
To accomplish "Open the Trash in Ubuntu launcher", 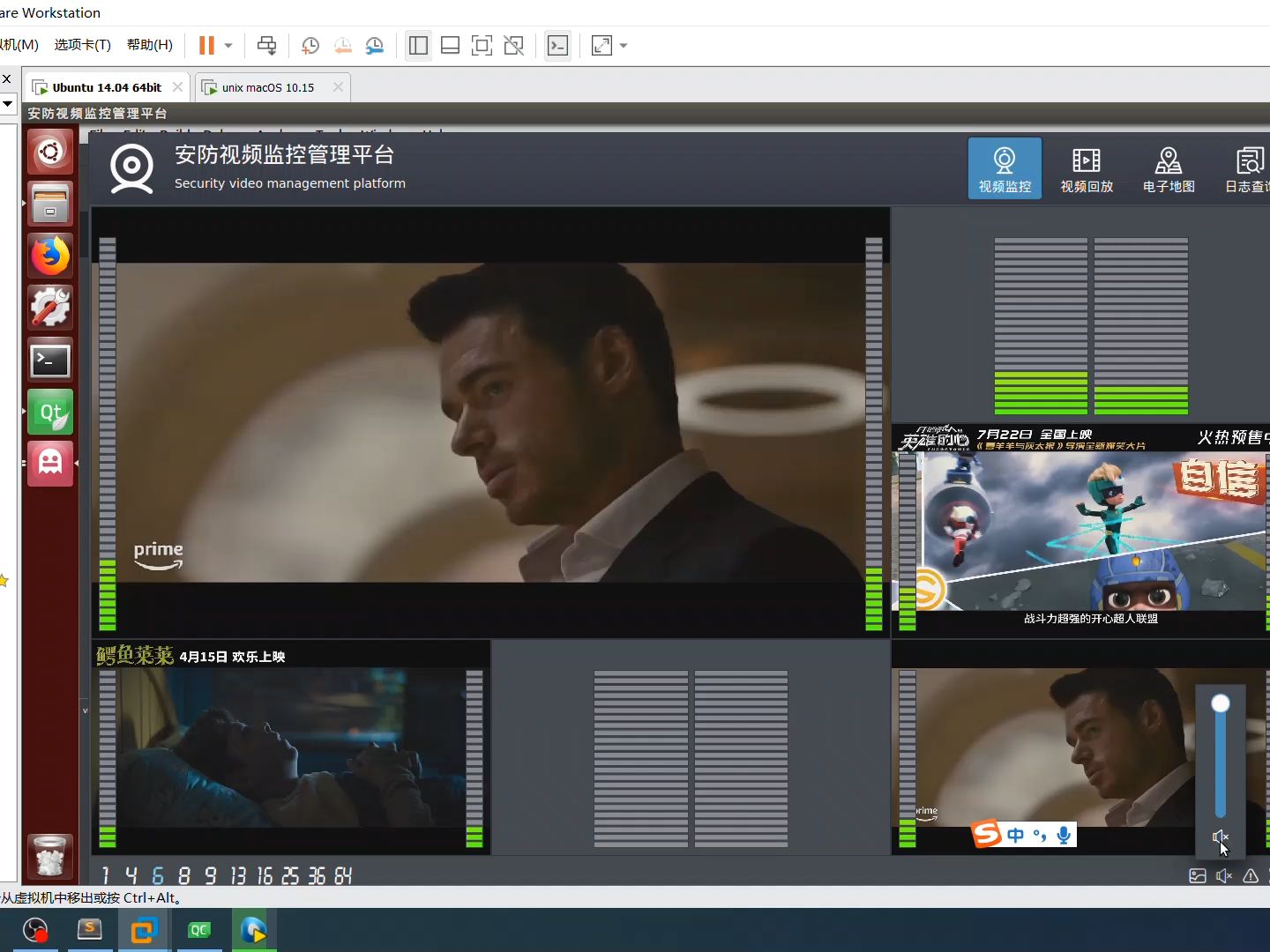I will coord(50,856).
